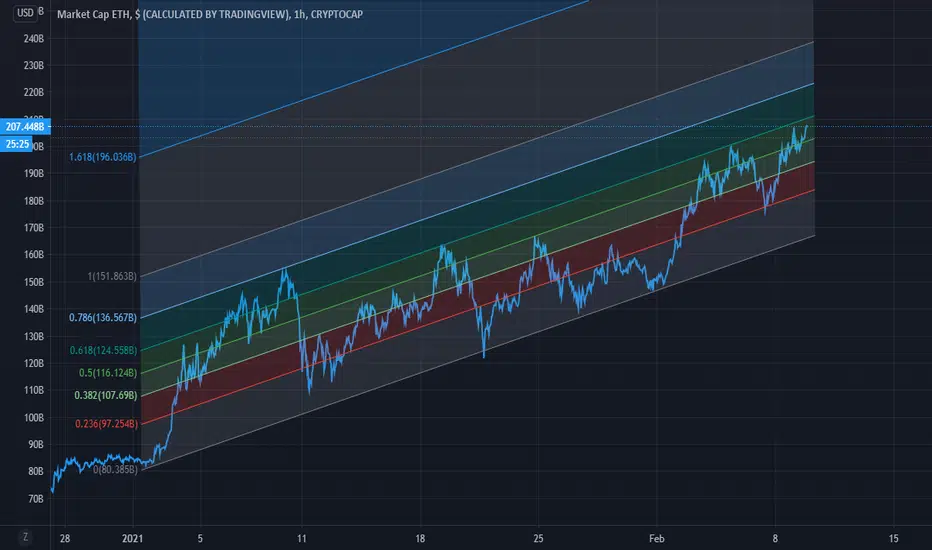Click the 160B price axis label
Image resolution: width=932 pixels, height=550 pixels.
coord(34,254)
